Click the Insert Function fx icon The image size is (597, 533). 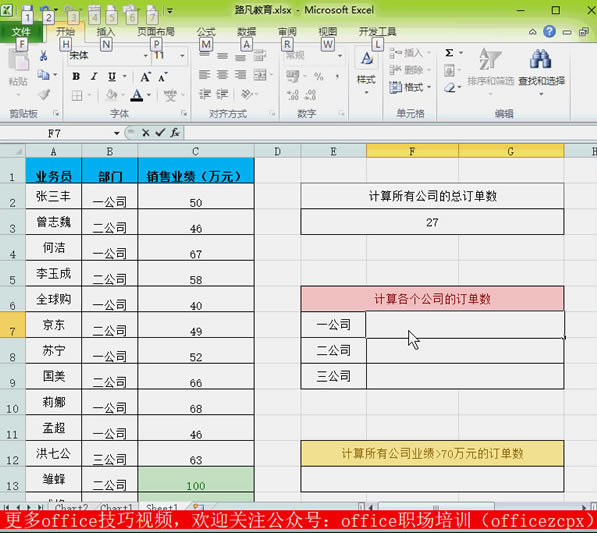(175, 133)
